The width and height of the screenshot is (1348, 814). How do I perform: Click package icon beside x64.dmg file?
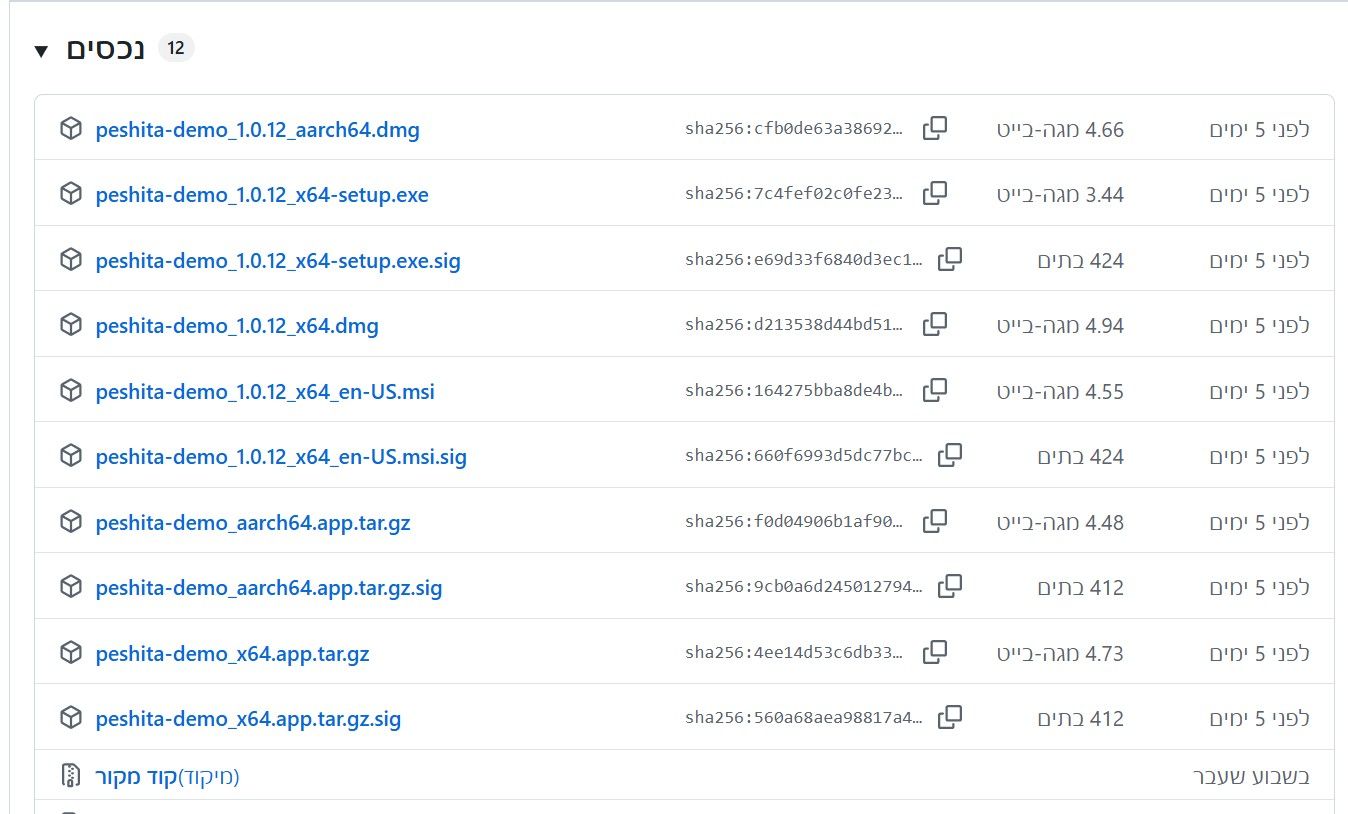[x=71, y=325]
